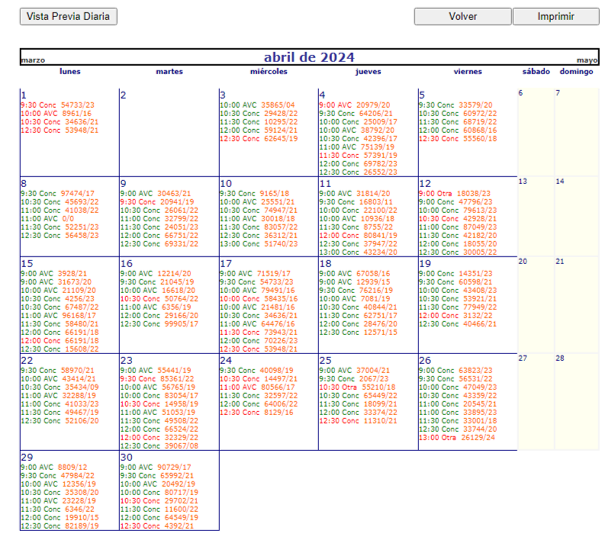Image resolution: width=613 pixels, height=533 pixels.
Task: Open case 35865/04 on April 3
Action: [x=278, y=105]
